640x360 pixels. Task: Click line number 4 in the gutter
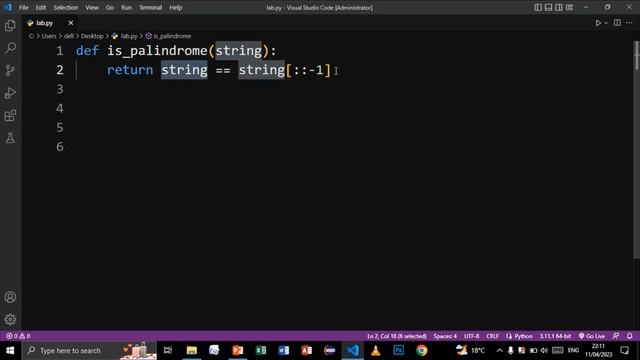60,108
